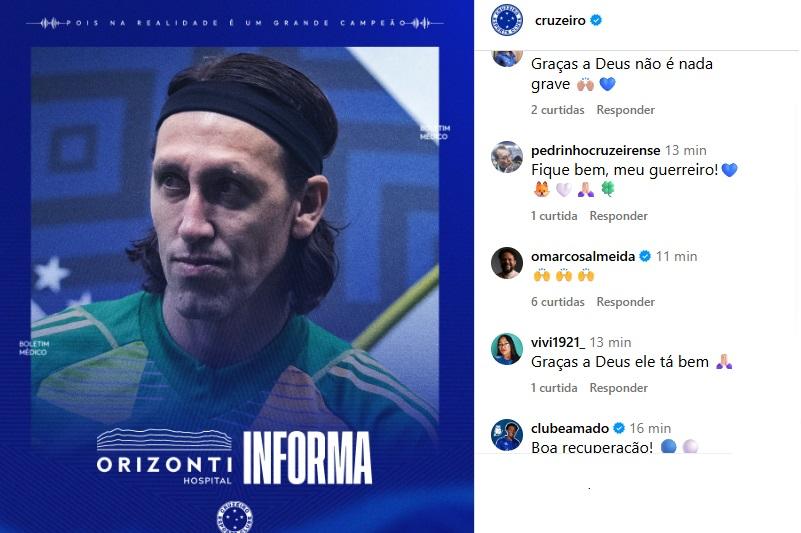This screenshot has width=801, height=533.
Task: Open omarcosalmeida profile picture
Action: 507,263
